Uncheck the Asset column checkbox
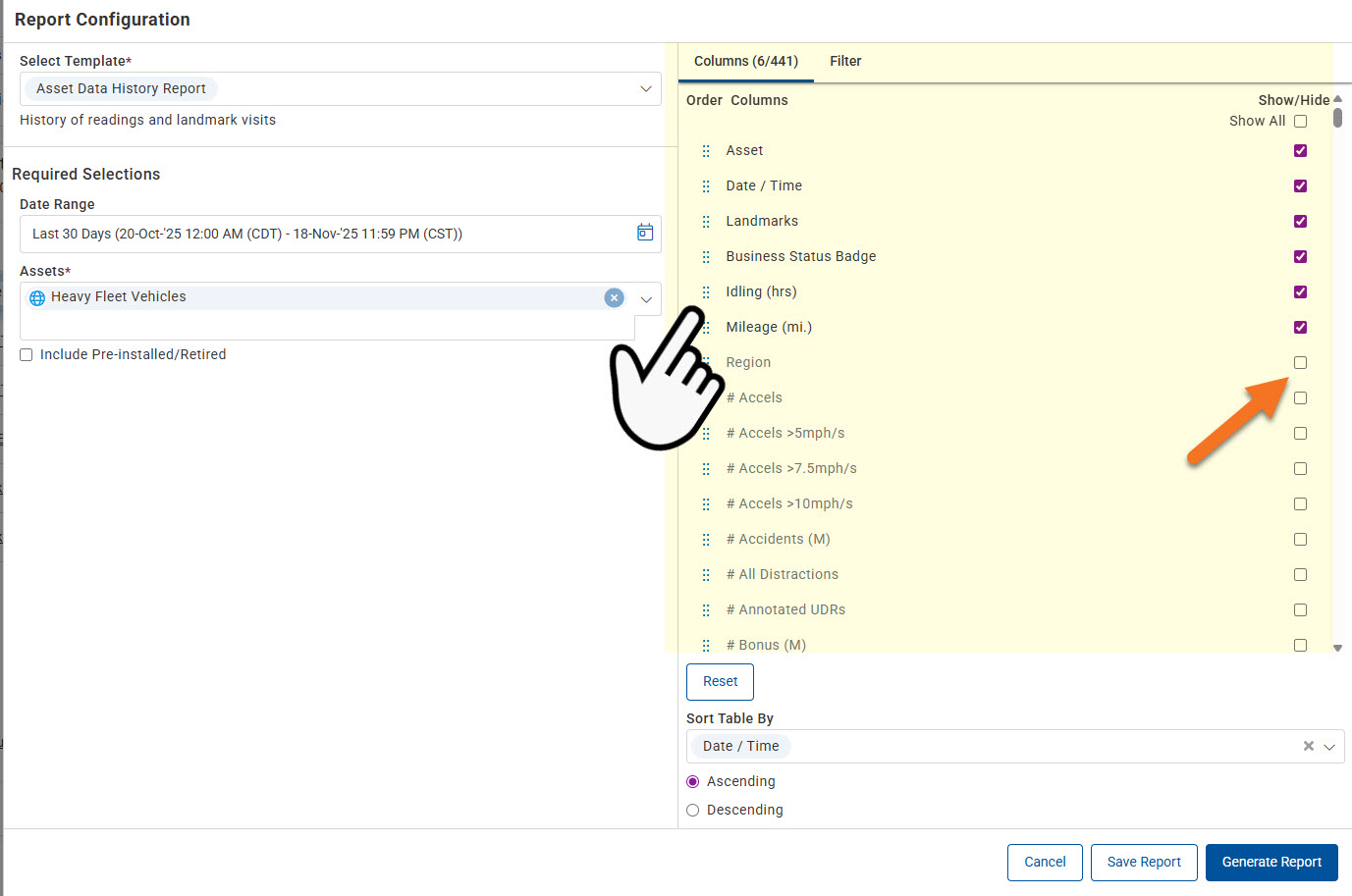This screenshot has height=896, width=1352. click(1300, 151)
